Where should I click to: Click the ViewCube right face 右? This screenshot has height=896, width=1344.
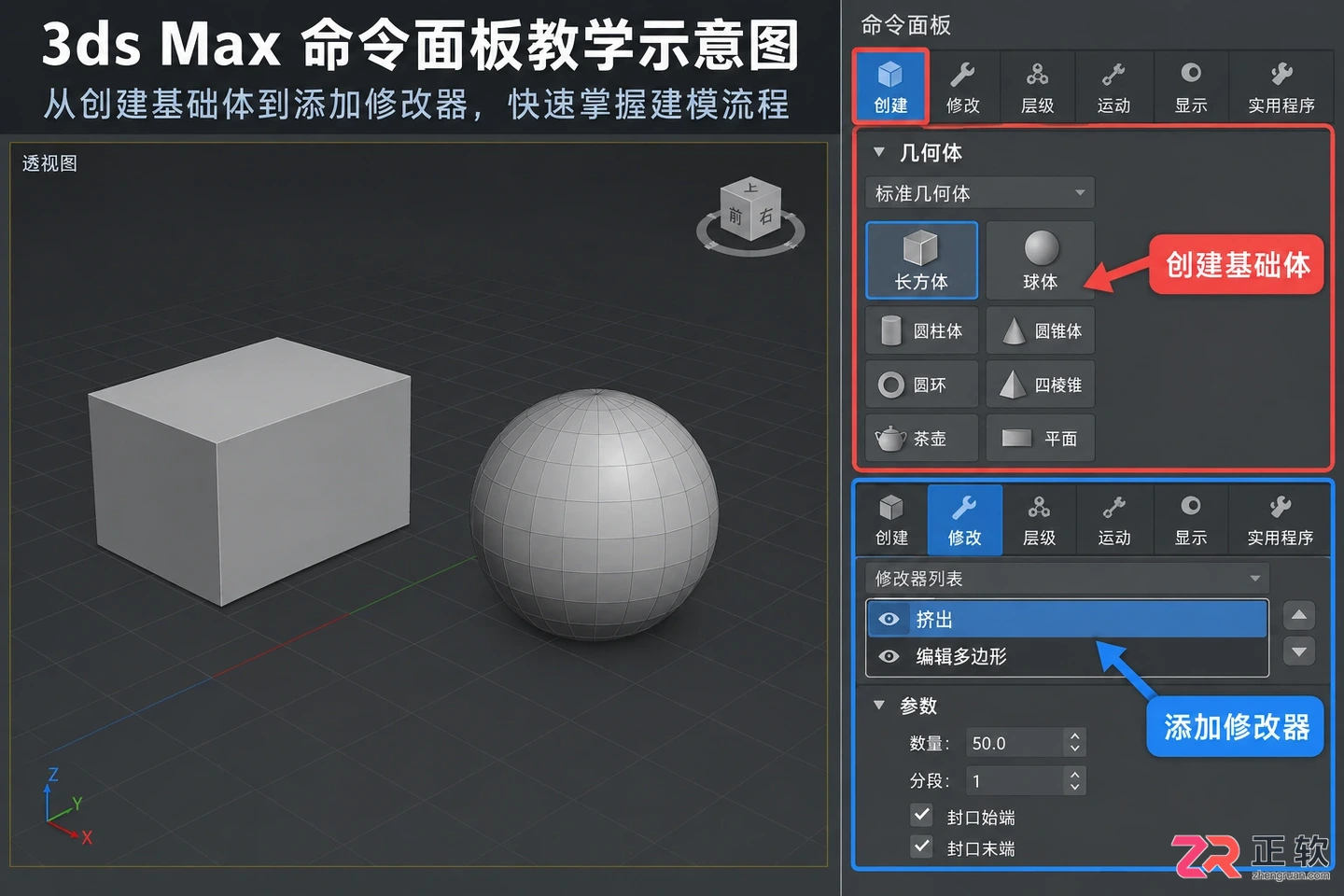point(766,217)
